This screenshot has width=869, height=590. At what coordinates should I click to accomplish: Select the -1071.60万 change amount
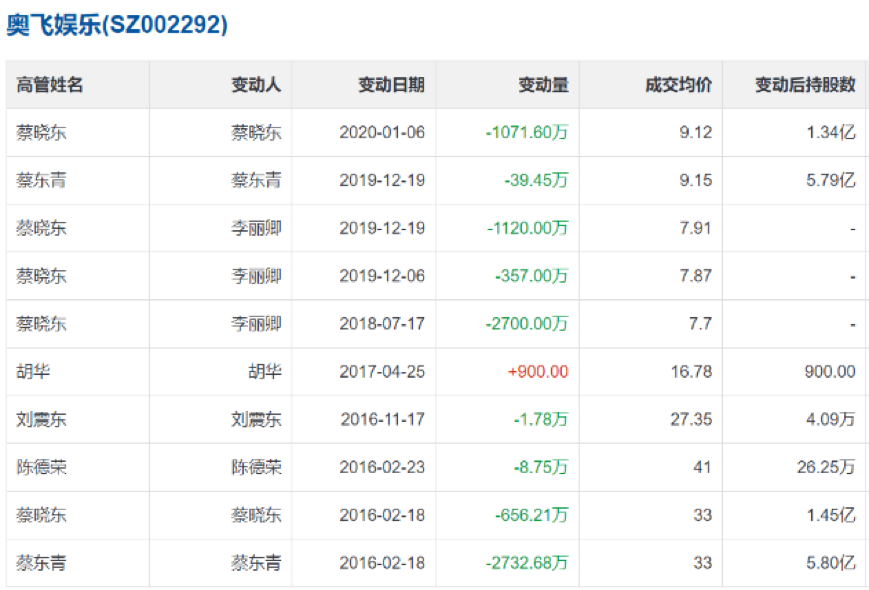click(x=527, y=132)
